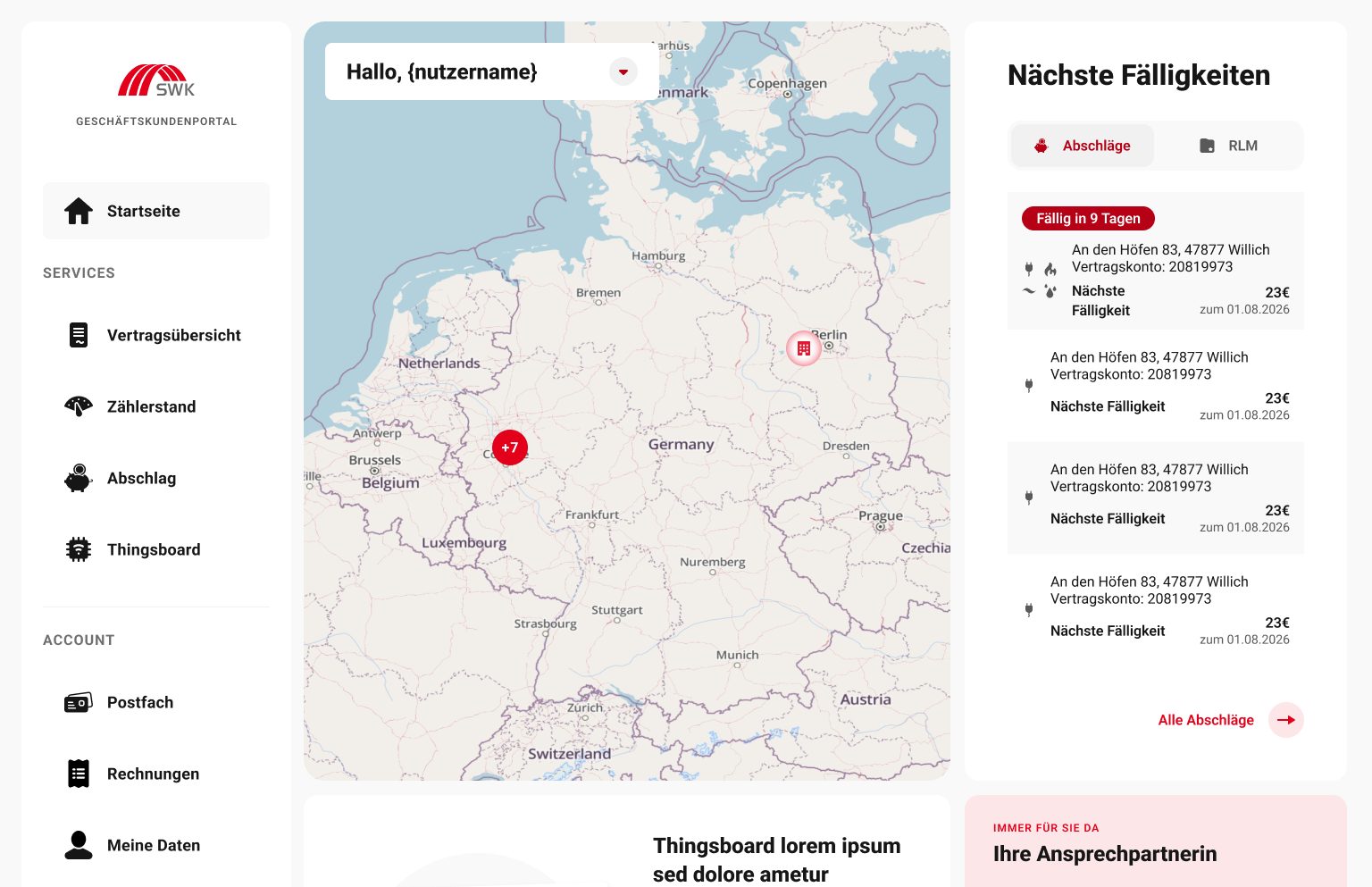Click the Thingsboard chip icon
This screenshot has width=1372, height=887.
click(x=79, y=549)
